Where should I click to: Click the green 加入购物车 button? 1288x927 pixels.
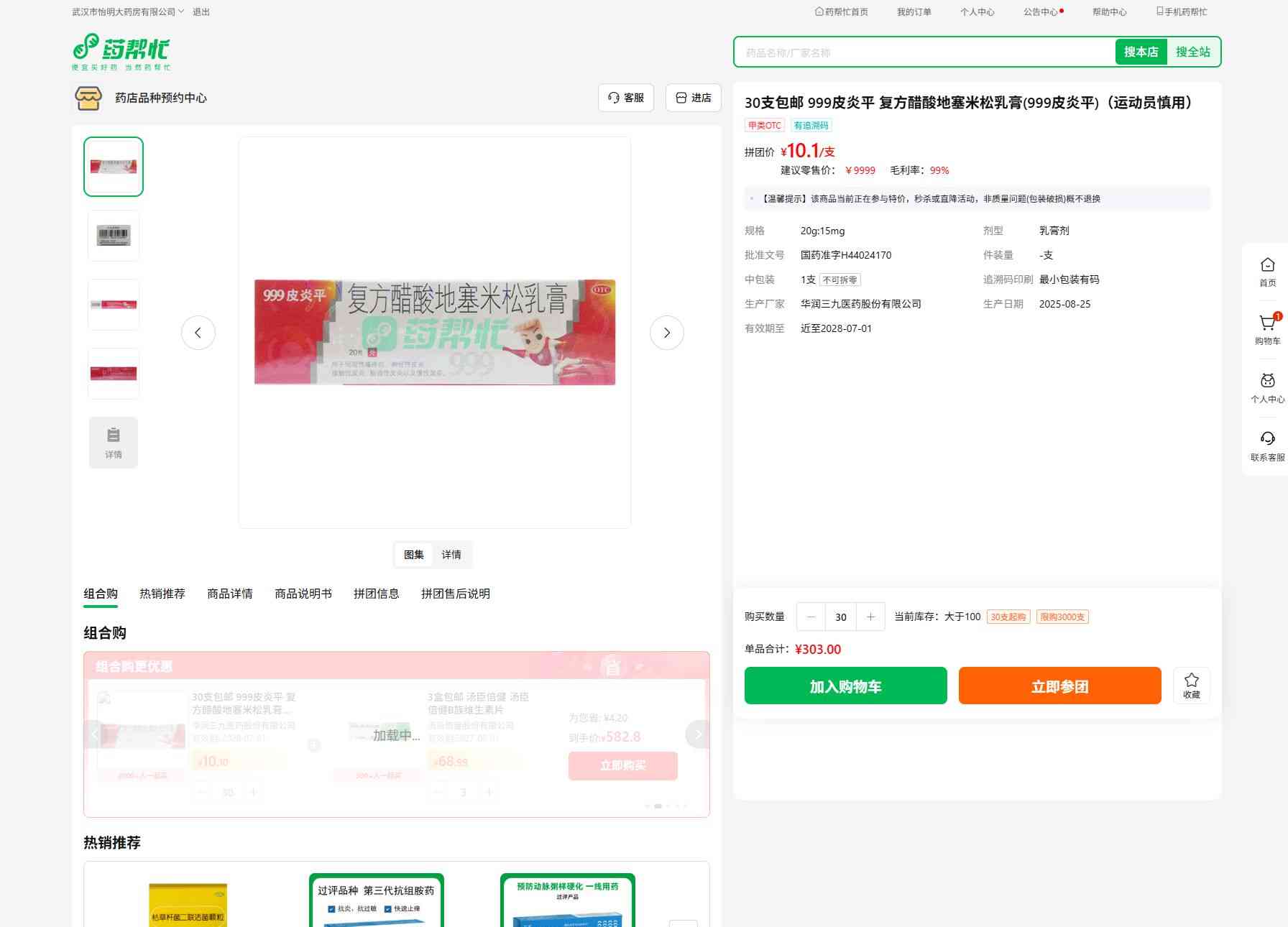[x=845, y=686]
